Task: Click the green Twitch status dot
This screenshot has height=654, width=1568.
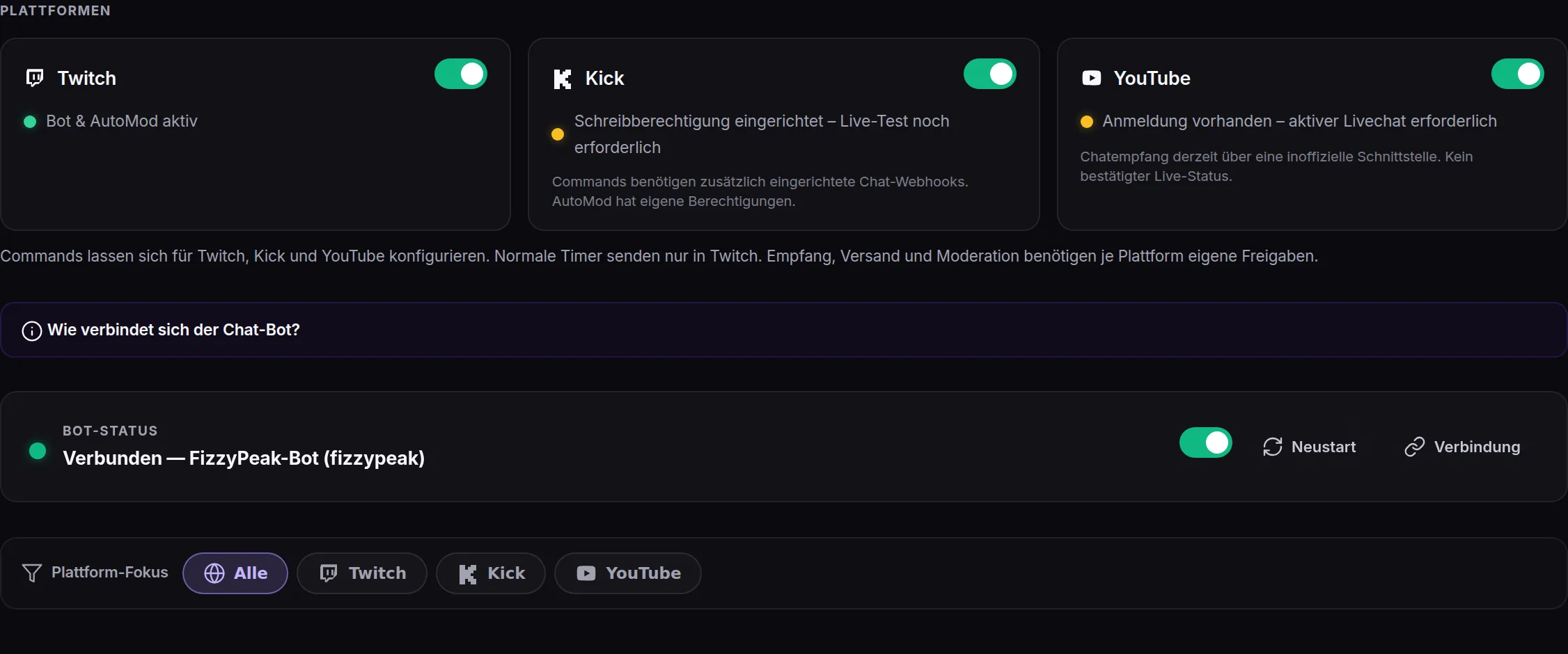Action: [x=30, y=122]
